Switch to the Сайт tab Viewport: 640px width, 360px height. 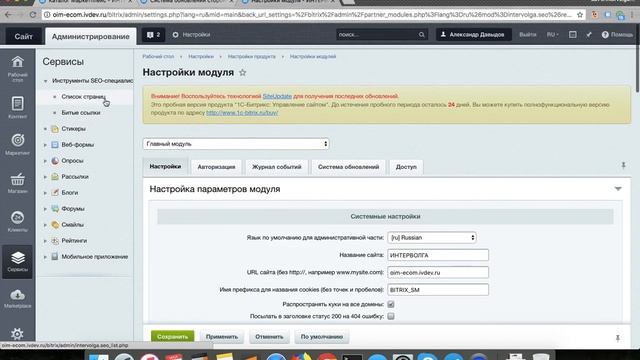point(24,36)
